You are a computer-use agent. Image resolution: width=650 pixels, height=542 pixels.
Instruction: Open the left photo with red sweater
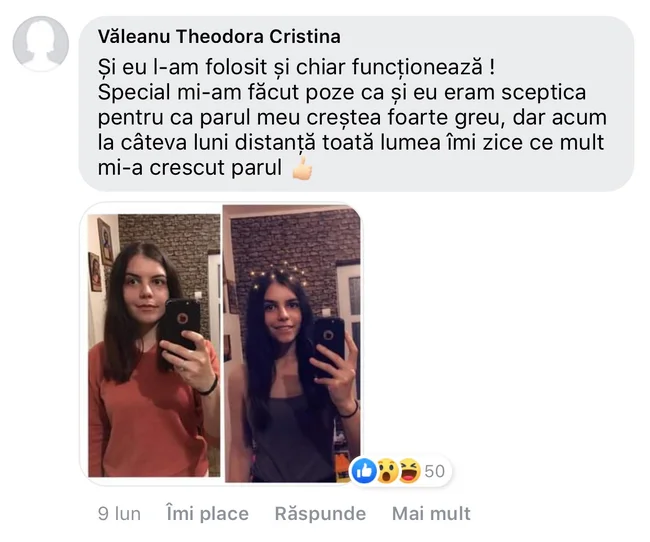click(x=154, y=345)
